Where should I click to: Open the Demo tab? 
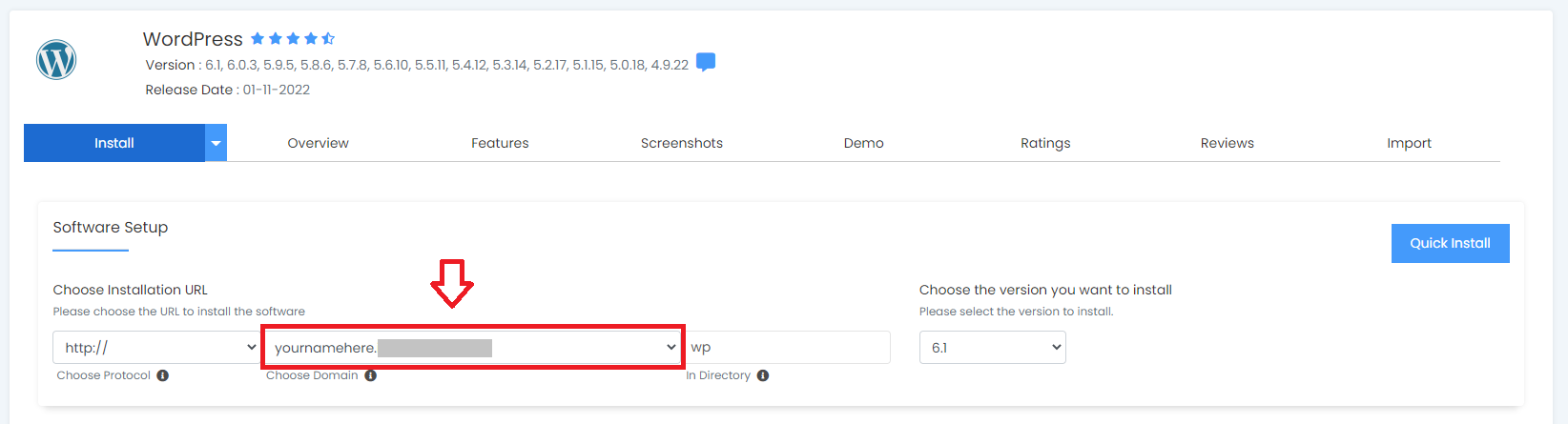pos(864,143)
